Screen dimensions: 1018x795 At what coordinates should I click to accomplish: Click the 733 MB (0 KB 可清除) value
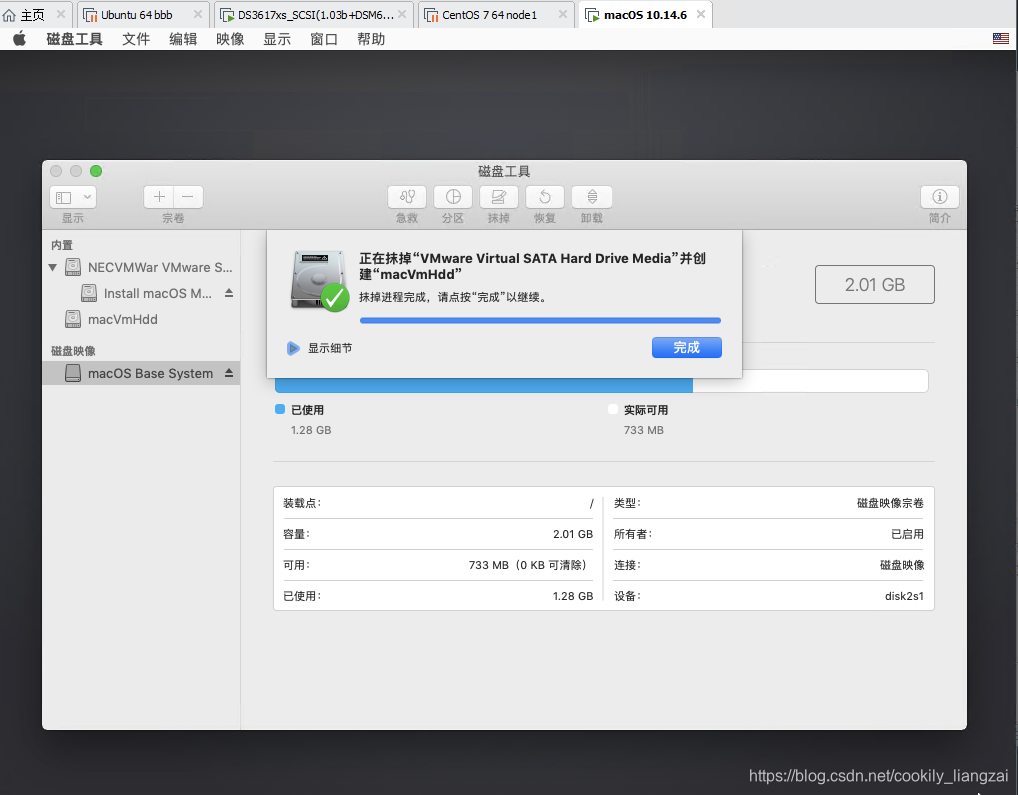point(530,565)
